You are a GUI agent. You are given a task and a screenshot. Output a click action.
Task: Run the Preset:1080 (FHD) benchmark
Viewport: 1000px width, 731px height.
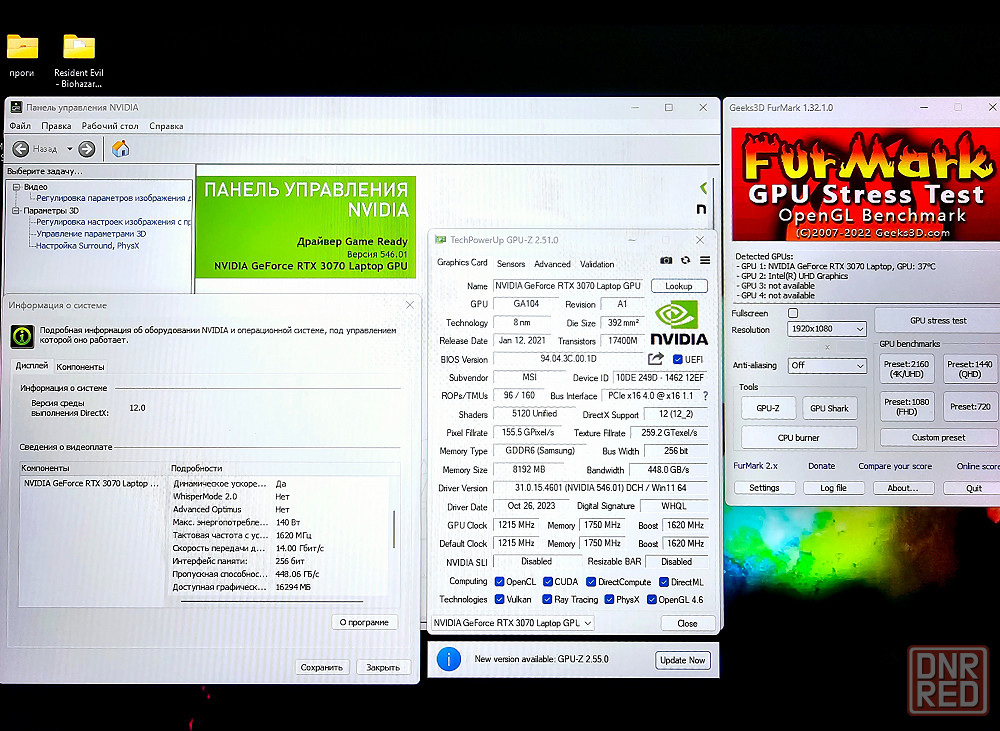(907, 406)
